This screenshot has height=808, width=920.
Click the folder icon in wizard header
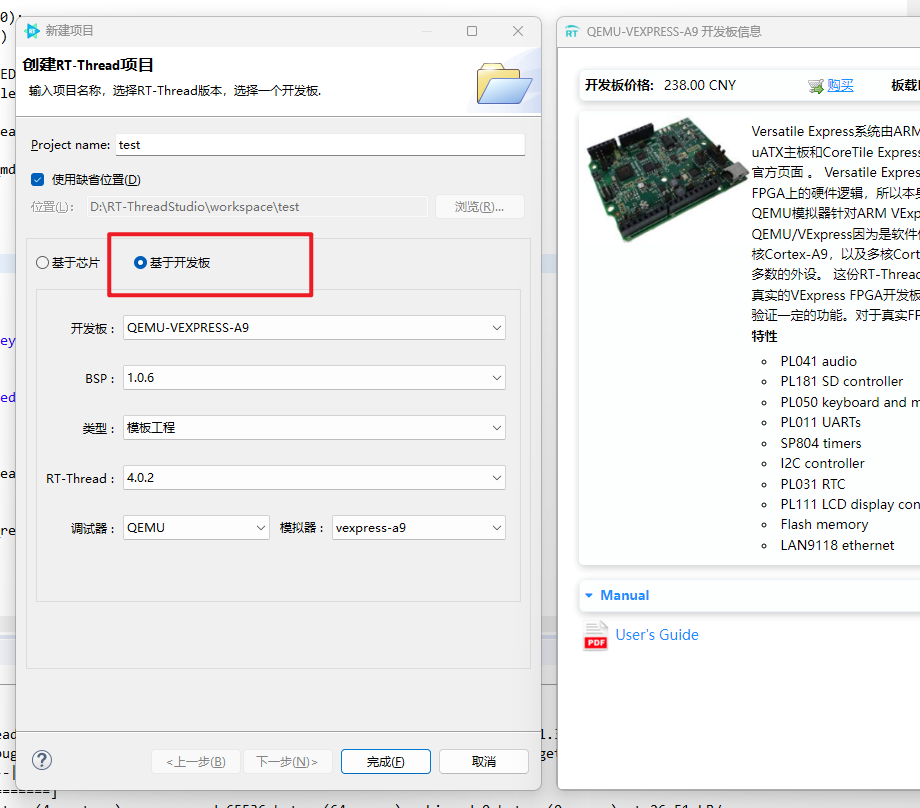505,83
